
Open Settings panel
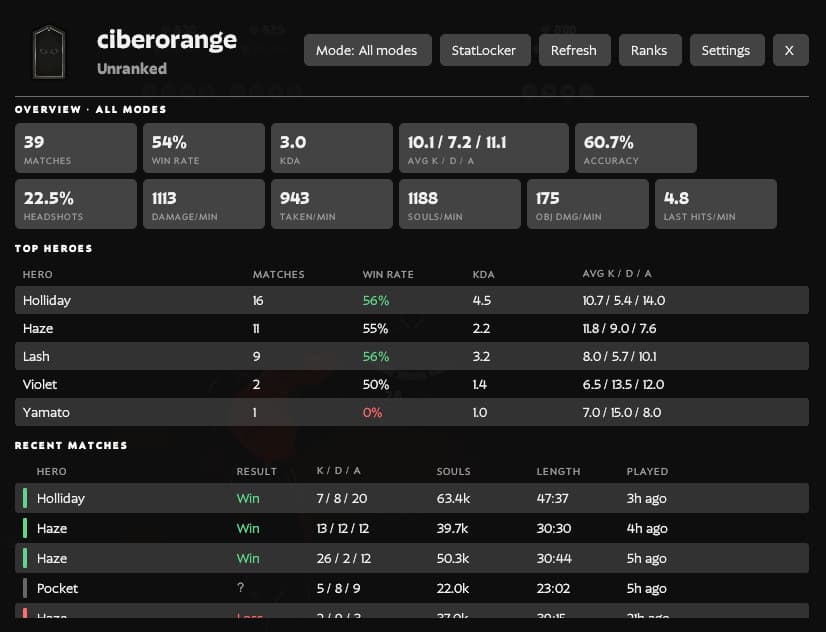(727, 50)
